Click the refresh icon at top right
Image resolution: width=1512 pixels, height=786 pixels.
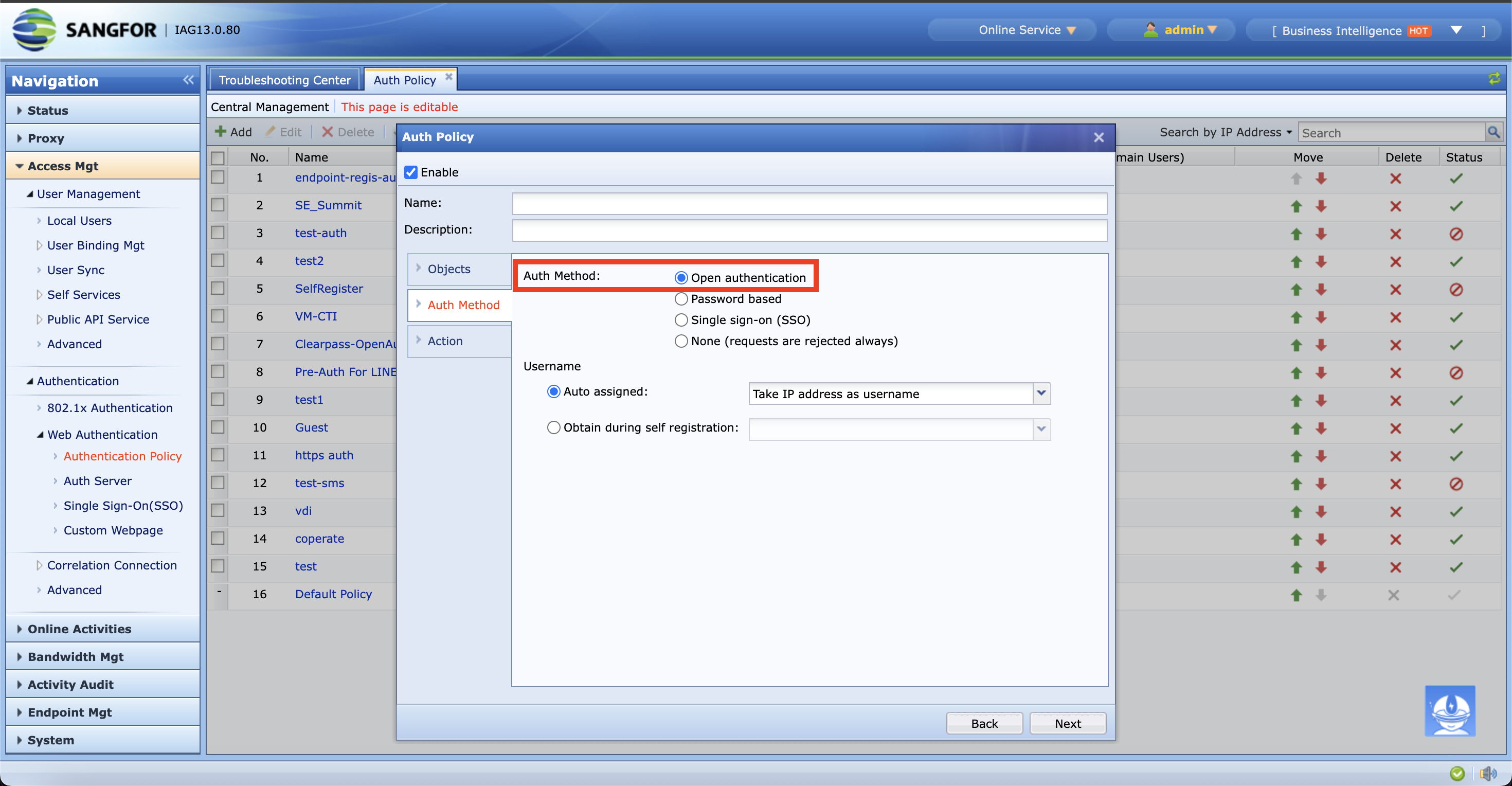1495,78
